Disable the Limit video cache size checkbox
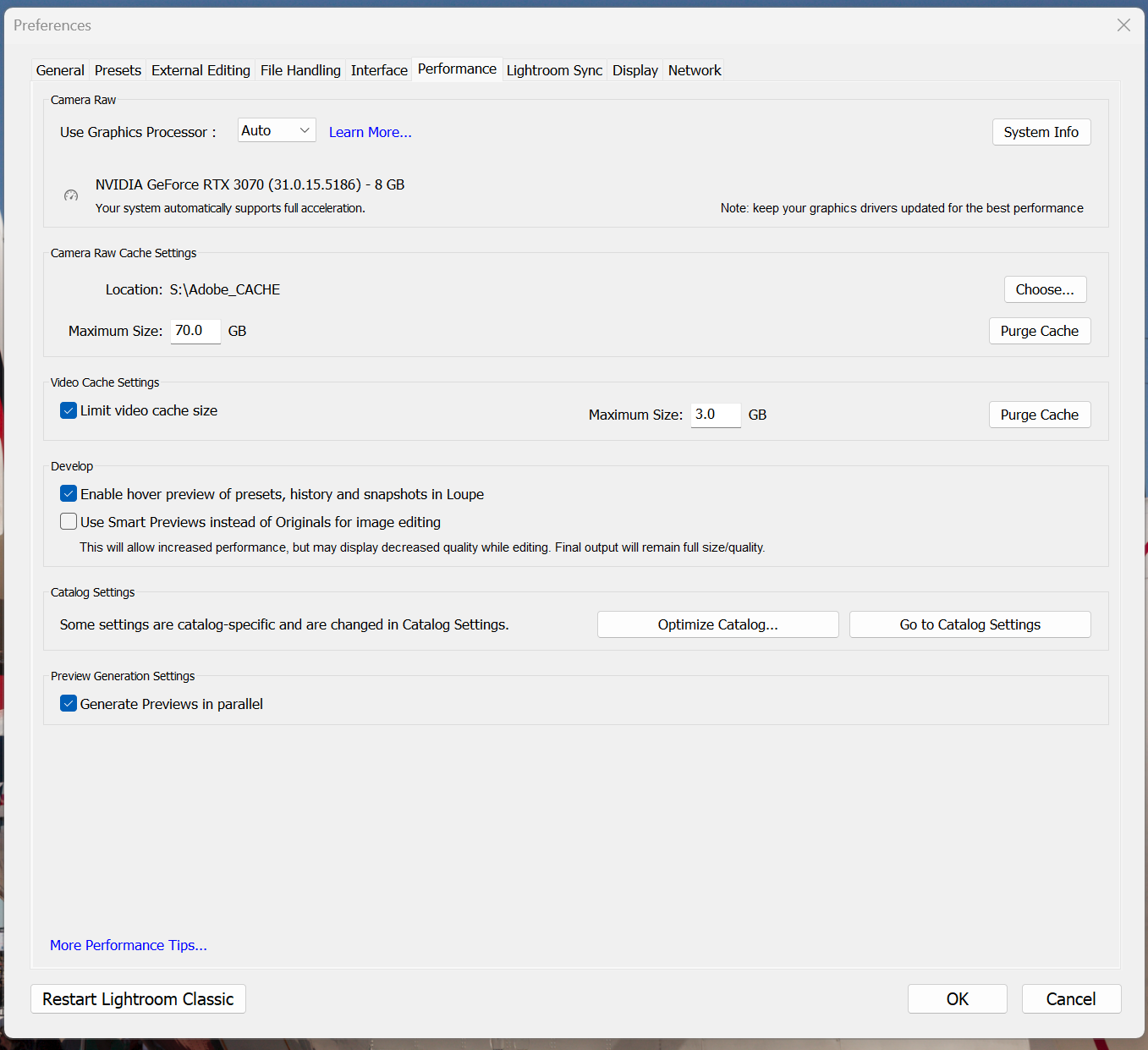The image size is (1148, 1050). (68, 410)
